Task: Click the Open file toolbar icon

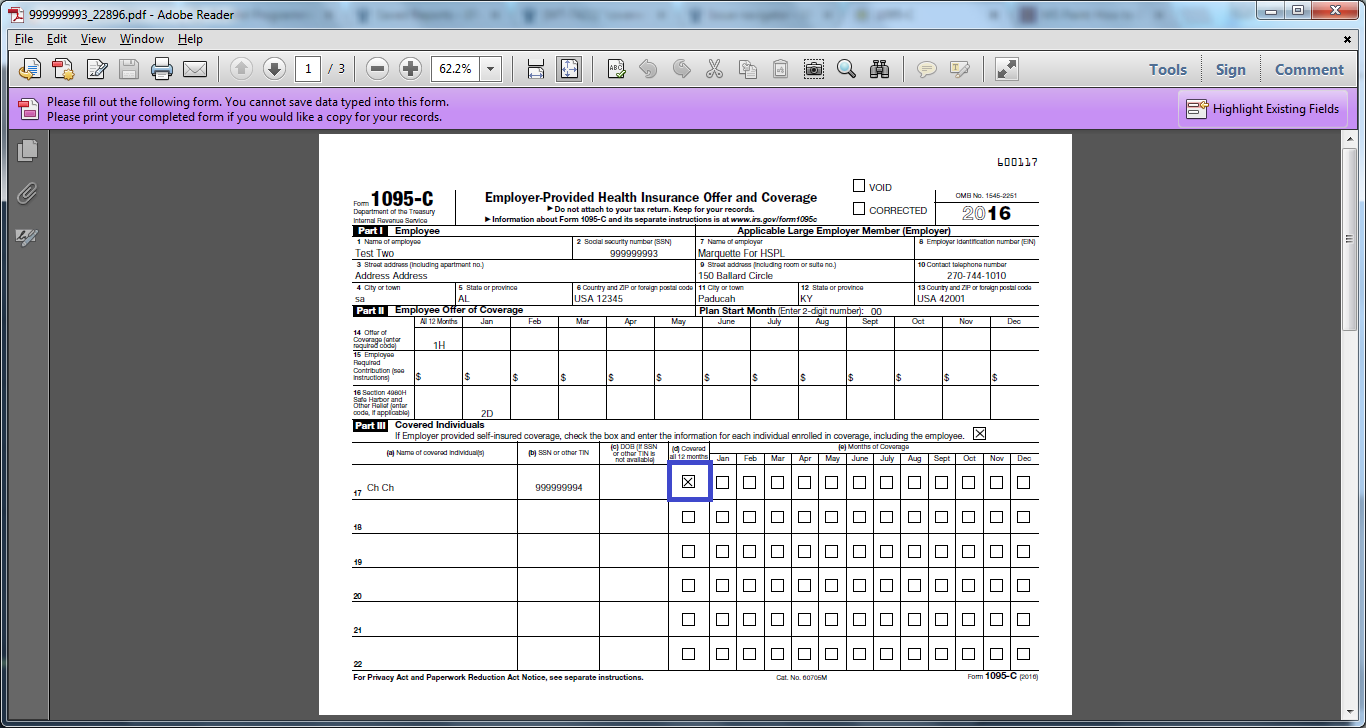Action: point(31,69)
